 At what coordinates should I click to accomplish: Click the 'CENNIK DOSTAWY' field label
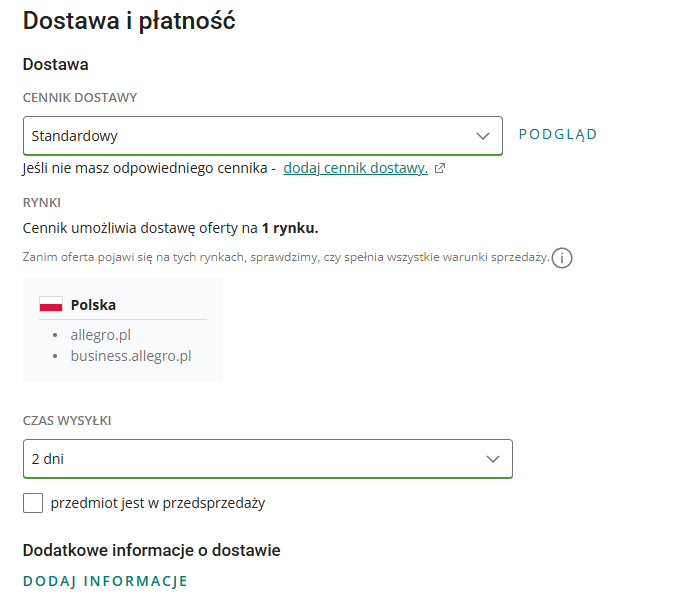[x=80, y=98]
